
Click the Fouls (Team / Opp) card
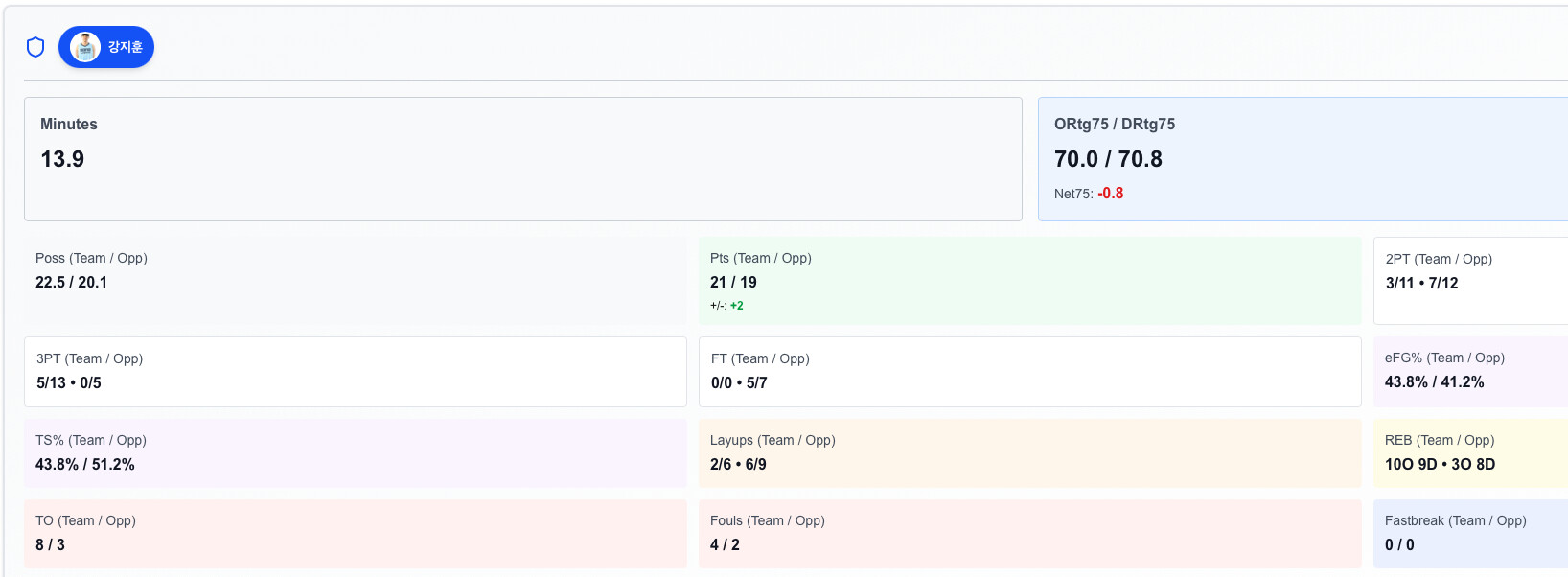[x=1030, y=534]
